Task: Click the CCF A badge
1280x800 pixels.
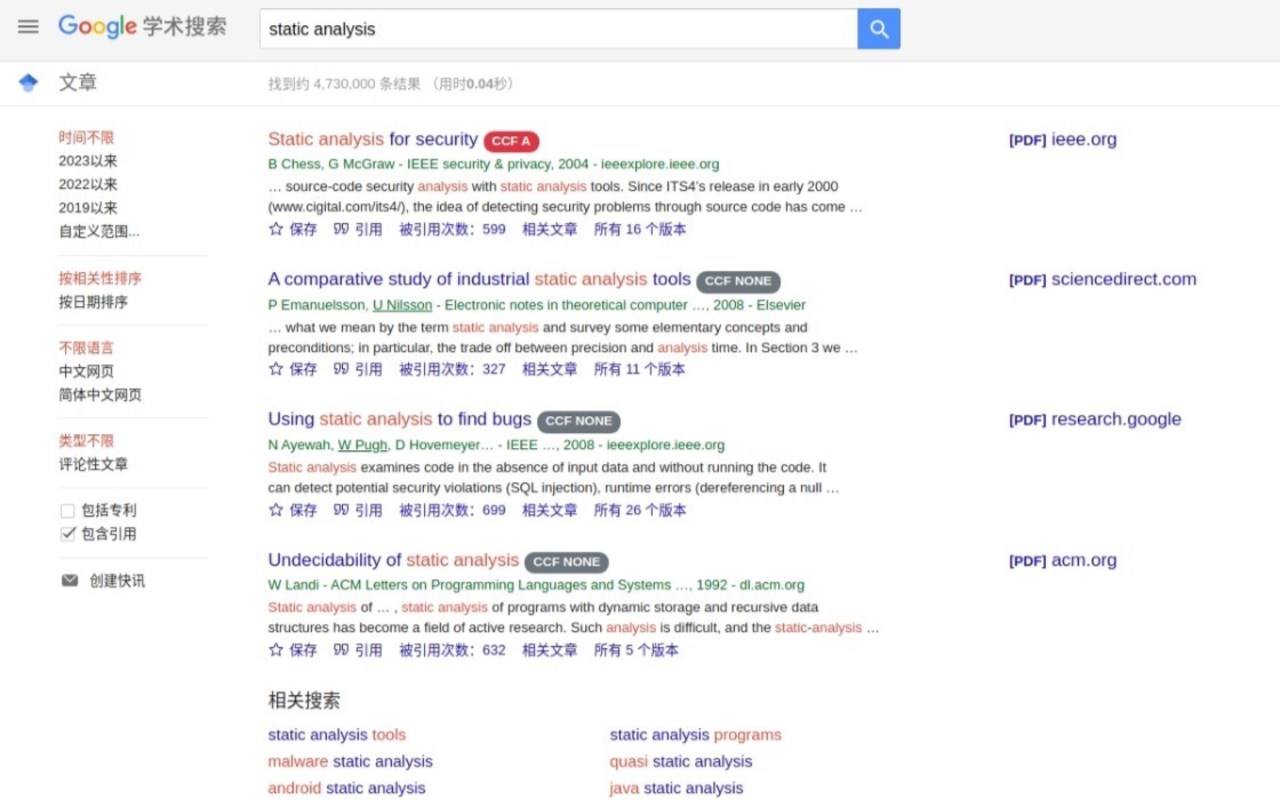Action: [x=511, y=141]
